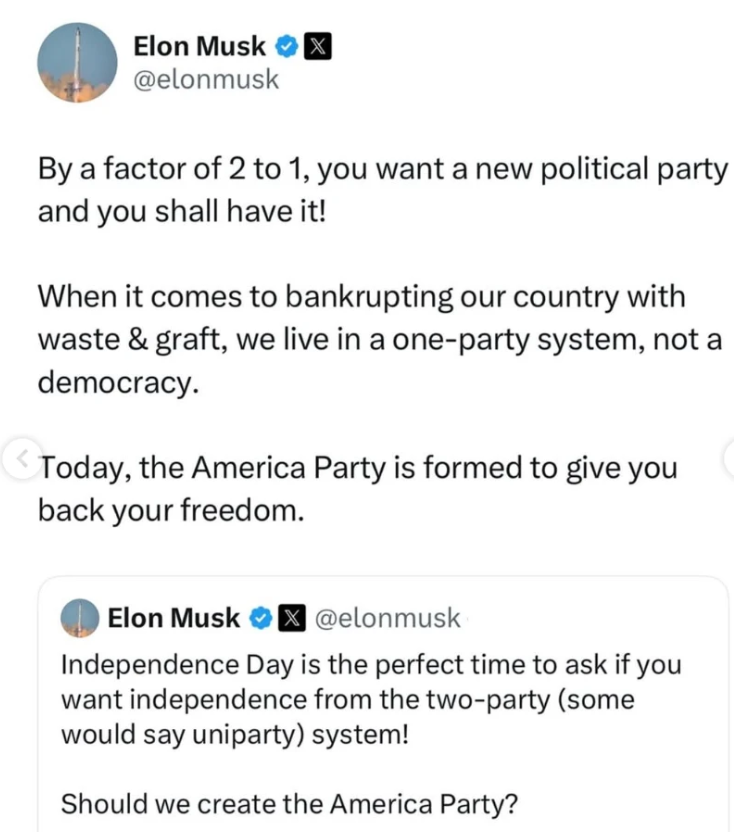The height and width of the screenshot is (832, 734).
Task: Open the @elonmusk handle under the top name
Action: pos(206,80)
